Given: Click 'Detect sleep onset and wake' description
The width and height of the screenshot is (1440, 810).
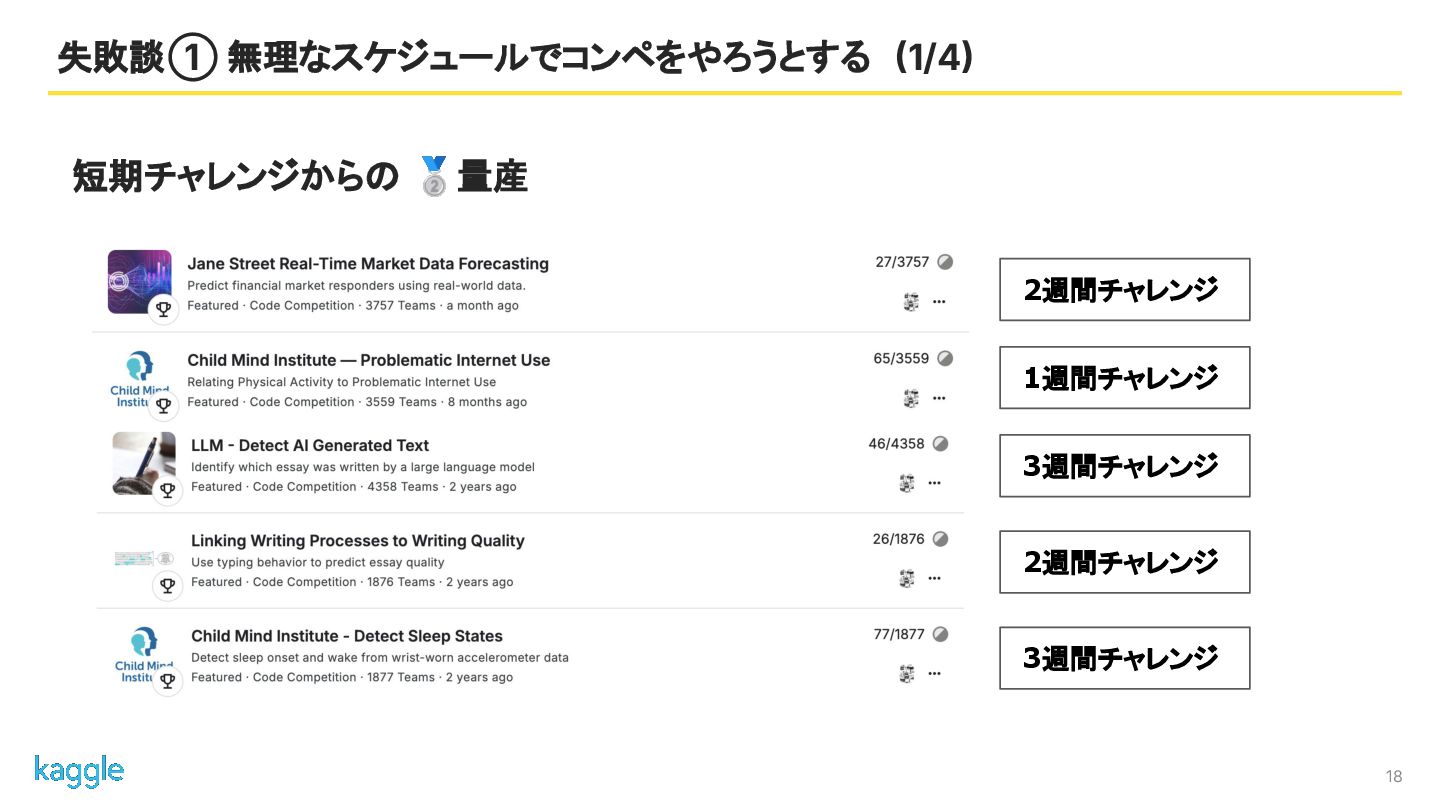Looking at the screenshot, I should coord(380,658).
